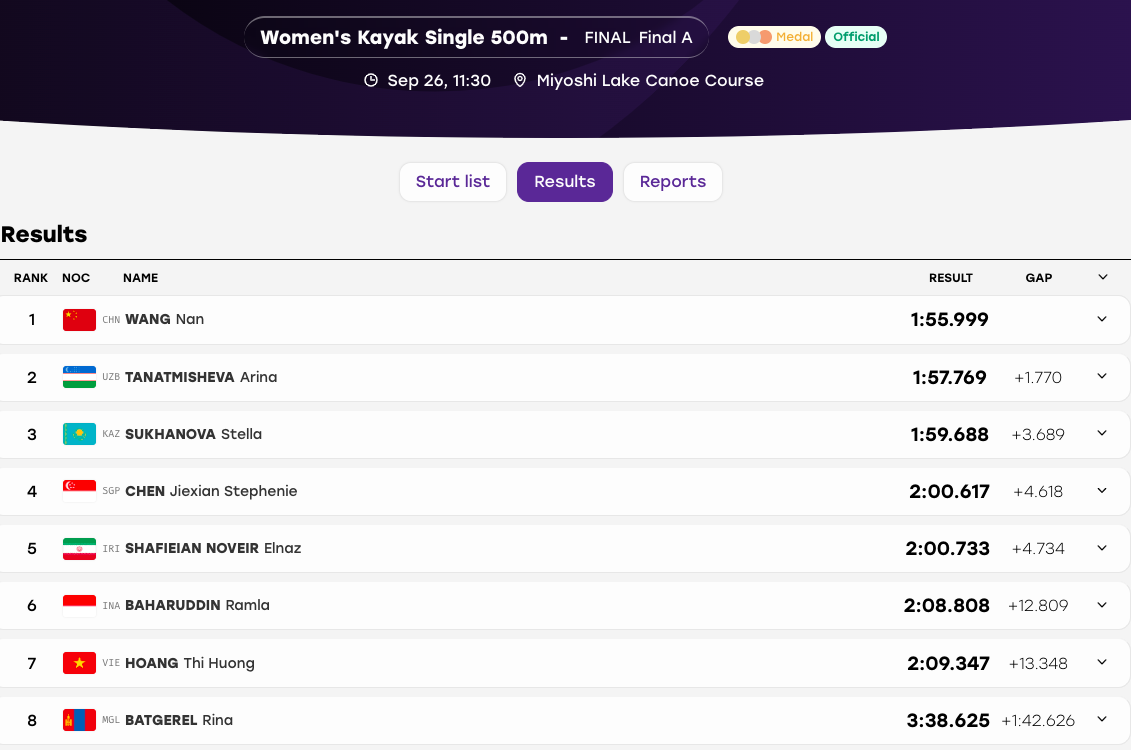
Task: Open athlete SUKHANOVA Stella name
Action: coord(193,434)
